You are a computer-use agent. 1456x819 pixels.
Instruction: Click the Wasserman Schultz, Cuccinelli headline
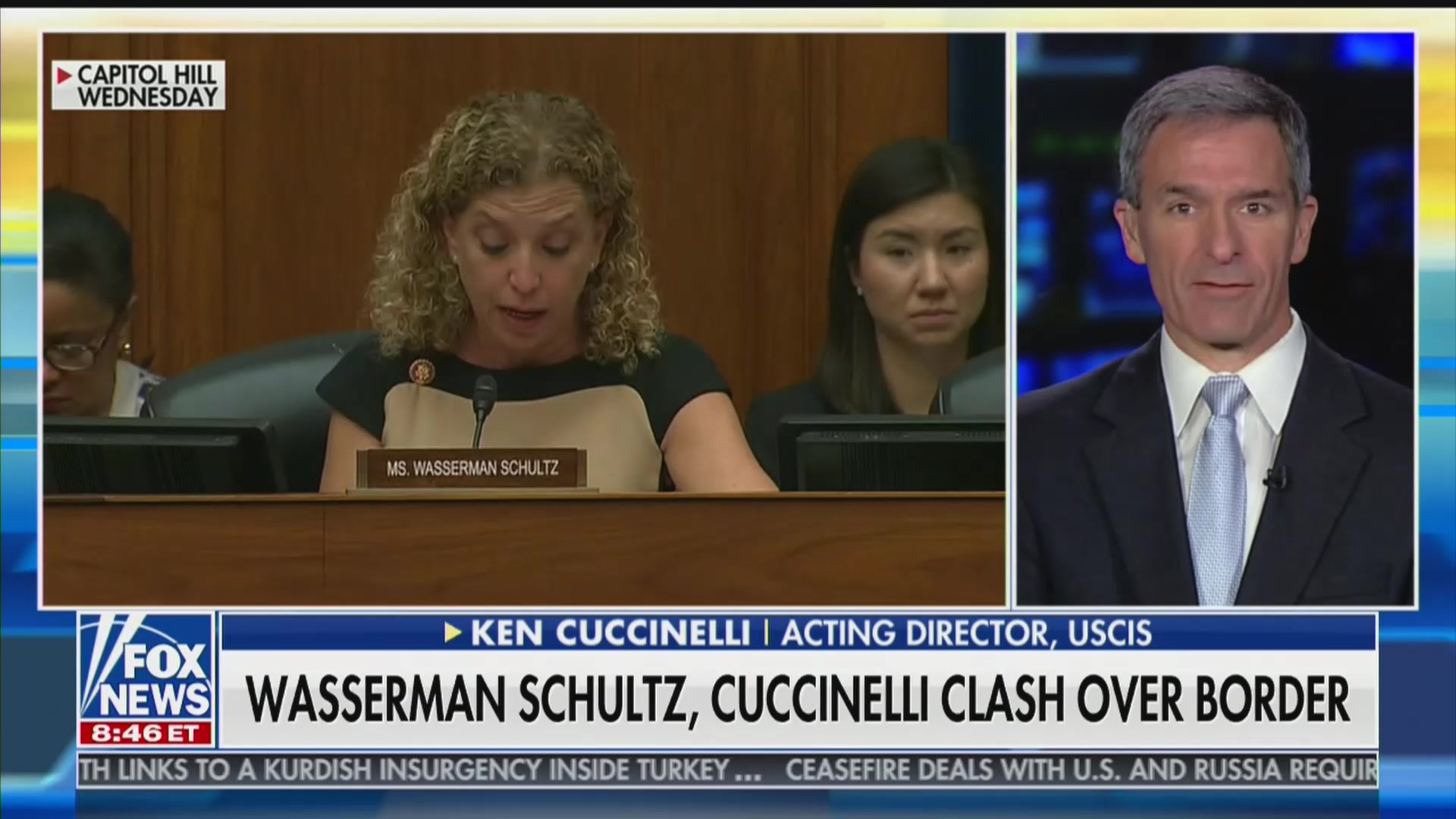(x=798, y=699)
